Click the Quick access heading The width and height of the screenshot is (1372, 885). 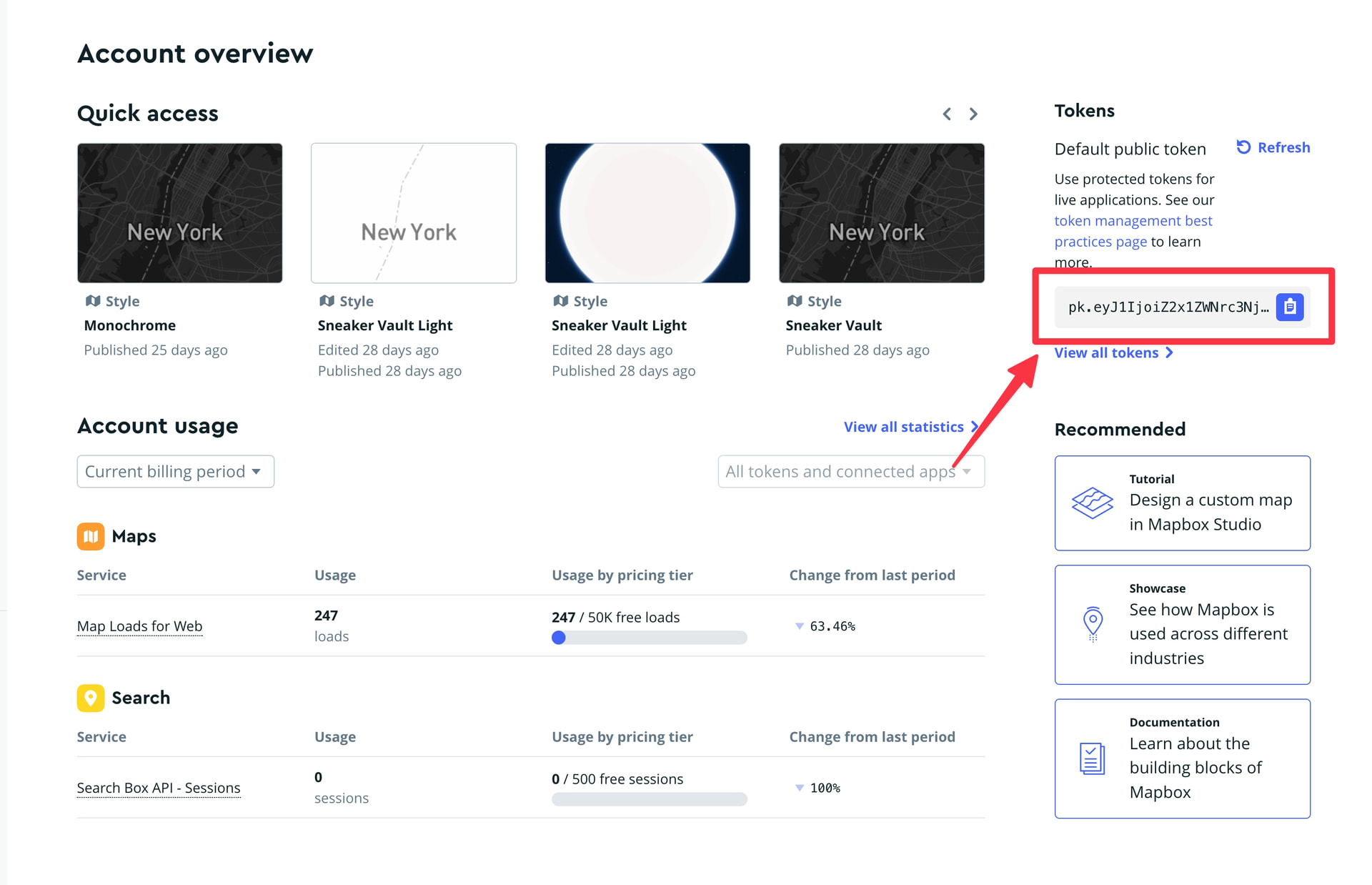(x=148, y=114)
